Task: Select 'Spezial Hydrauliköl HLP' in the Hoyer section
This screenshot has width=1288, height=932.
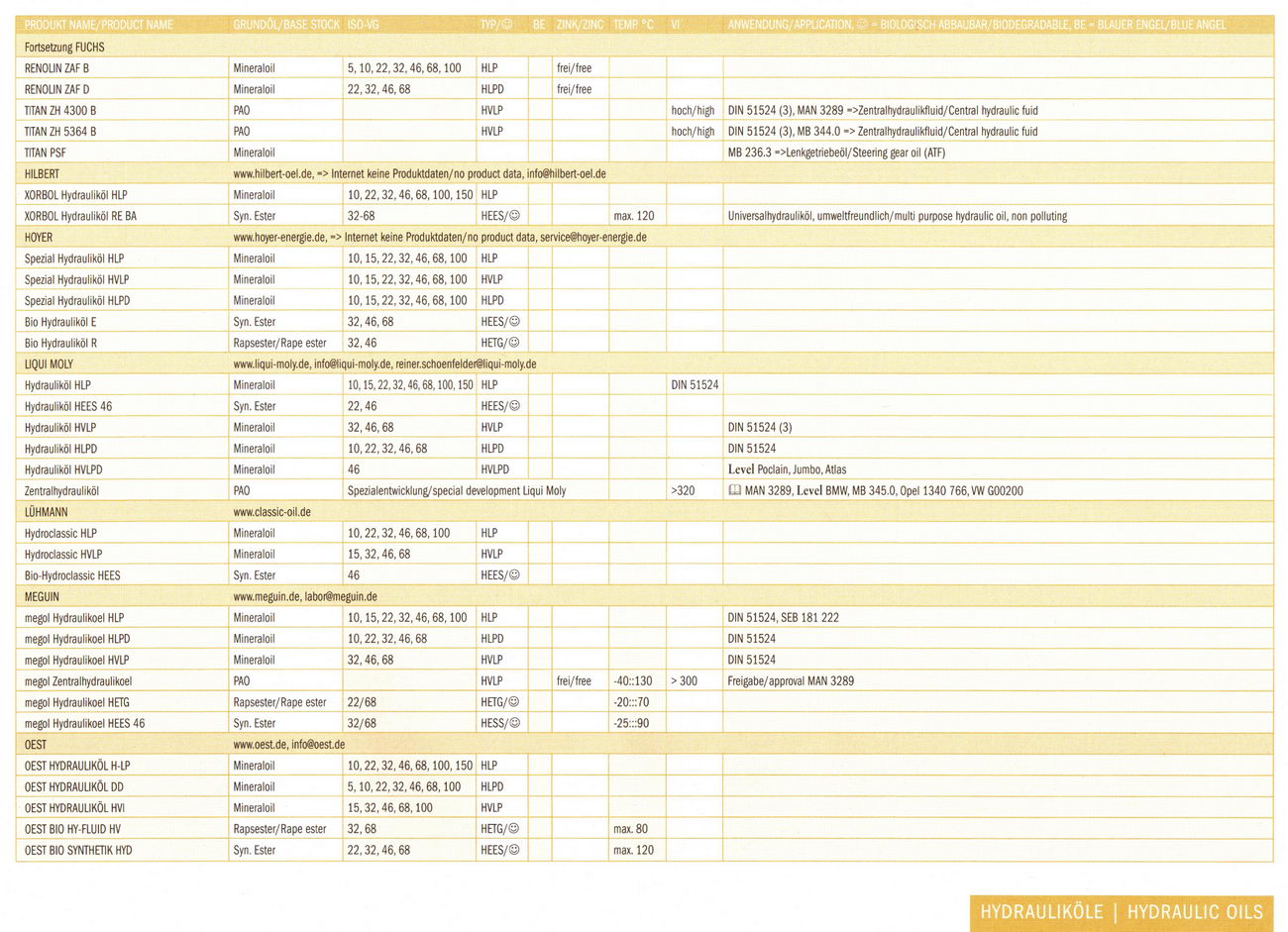Action: pos(74,259)
